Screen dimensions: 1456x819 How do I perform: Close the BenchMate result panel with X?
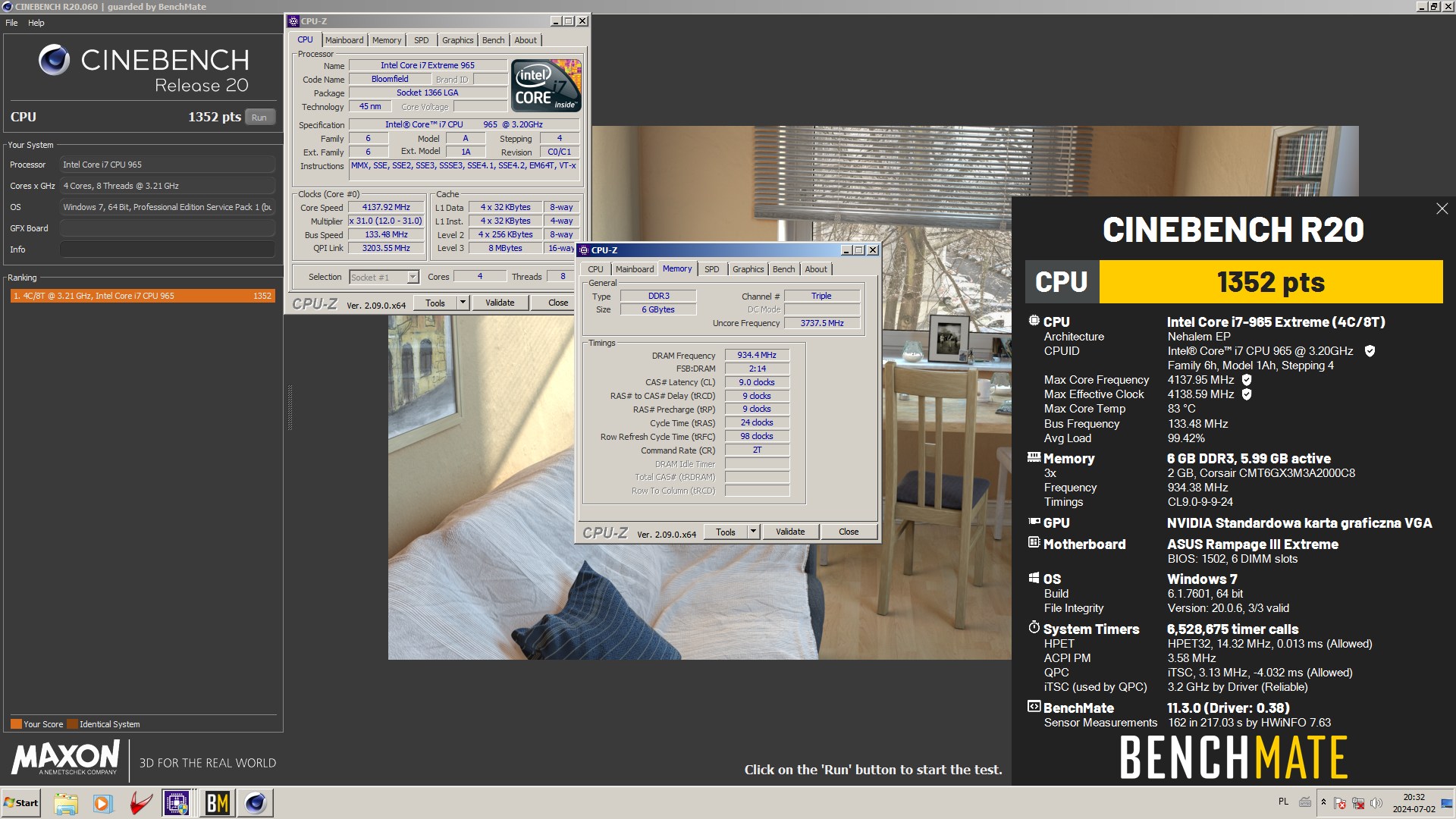tap(1442, 209)
